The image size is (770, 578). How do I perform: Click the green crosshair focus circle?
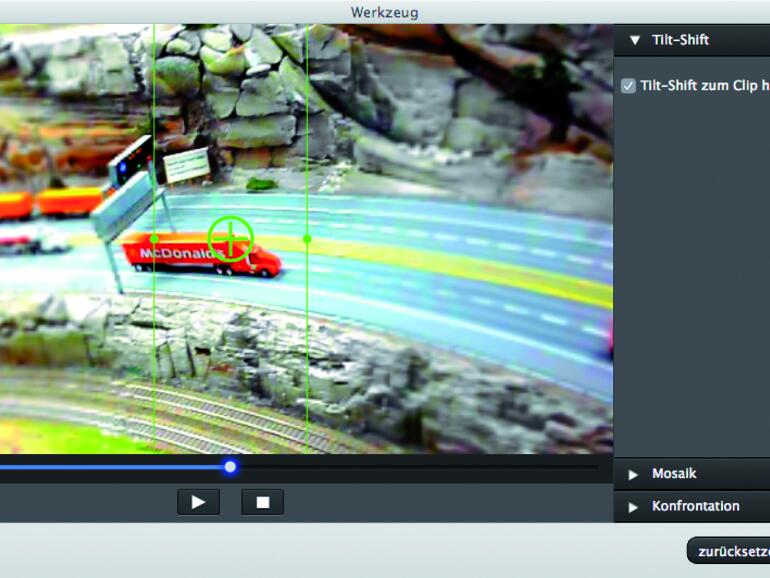coord(230,238)
